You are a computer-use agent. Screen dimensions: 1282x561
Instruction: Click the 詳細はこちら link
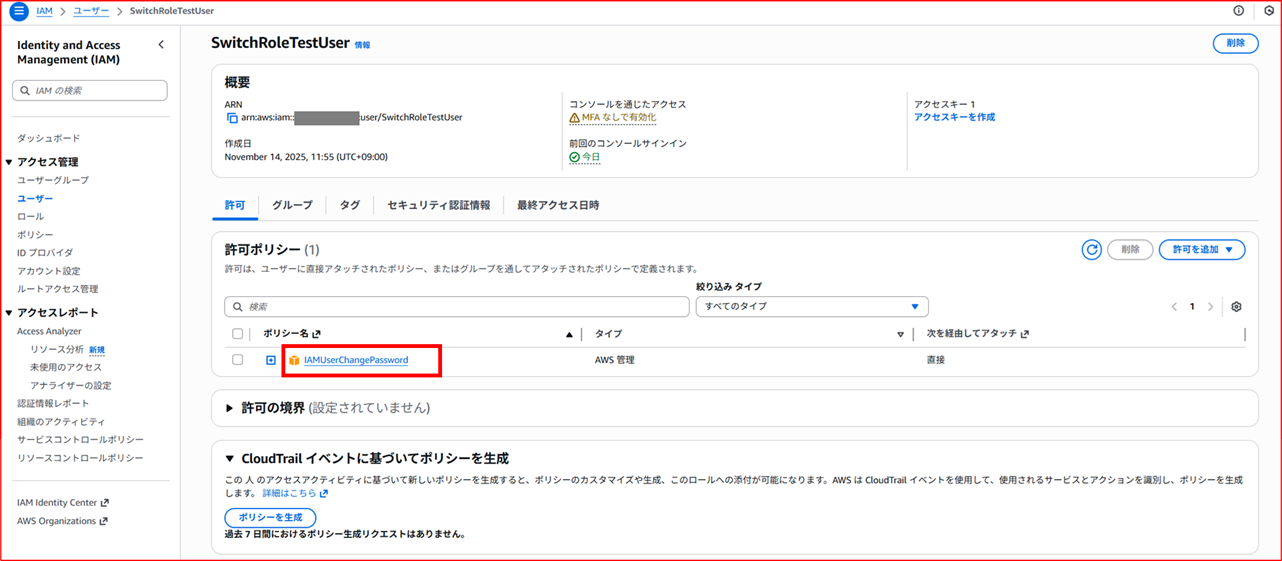tap(289, 494)
